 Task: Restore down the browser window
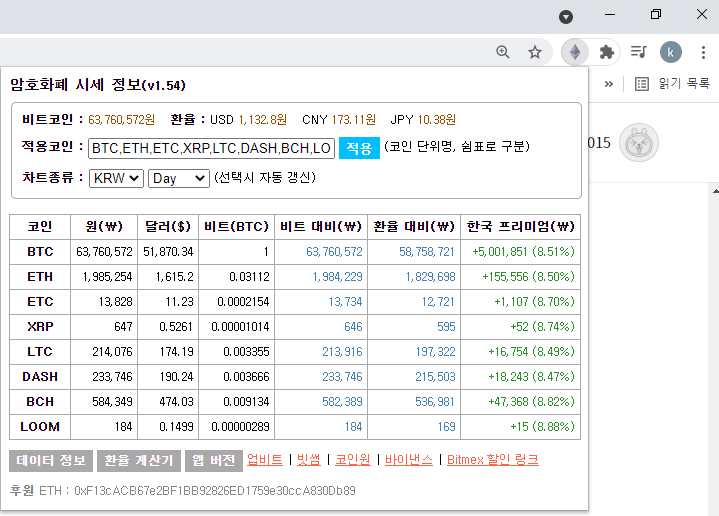pos(656,15)
